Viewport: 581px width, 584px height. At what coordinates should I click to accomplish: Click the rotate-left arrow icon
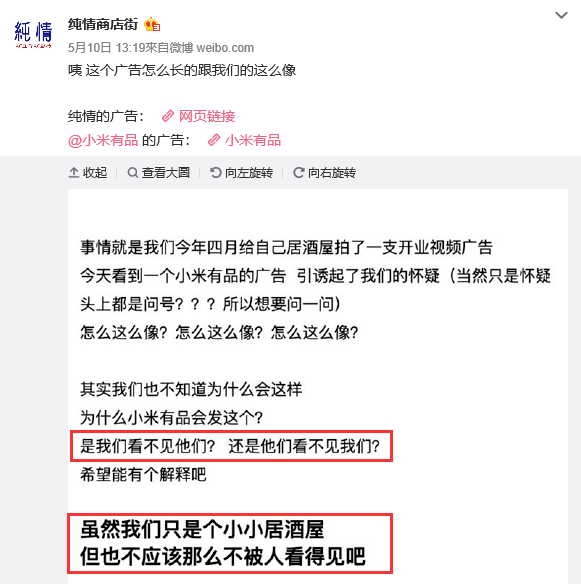click(x=216, y=172)
